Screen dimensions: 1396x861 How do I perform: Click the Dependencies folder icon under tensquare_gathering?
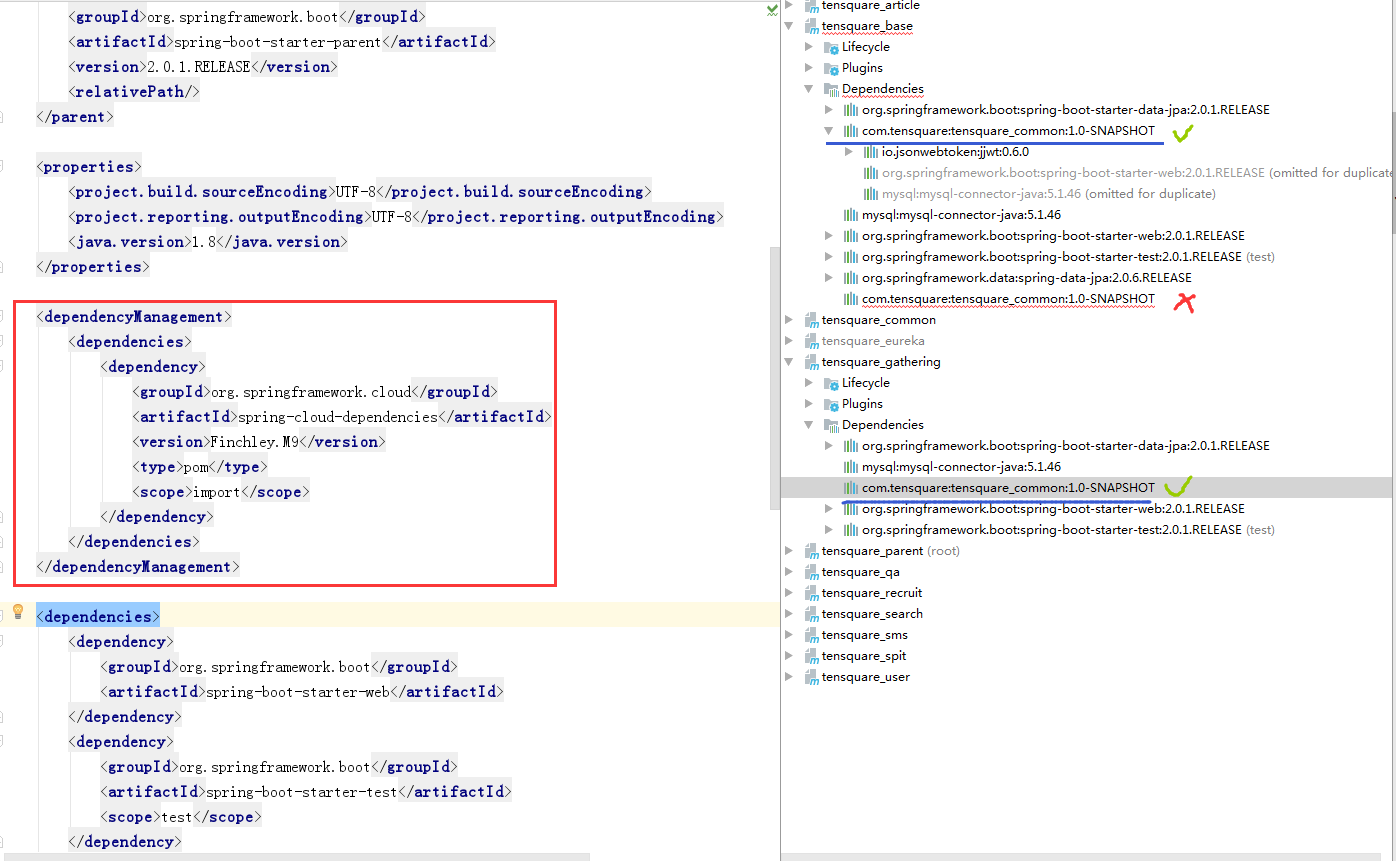point(832,425)
